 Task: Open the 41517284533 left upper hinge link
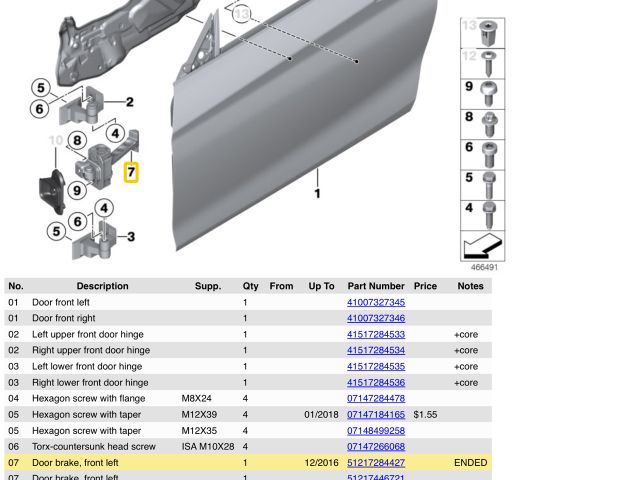pos(376,334)
